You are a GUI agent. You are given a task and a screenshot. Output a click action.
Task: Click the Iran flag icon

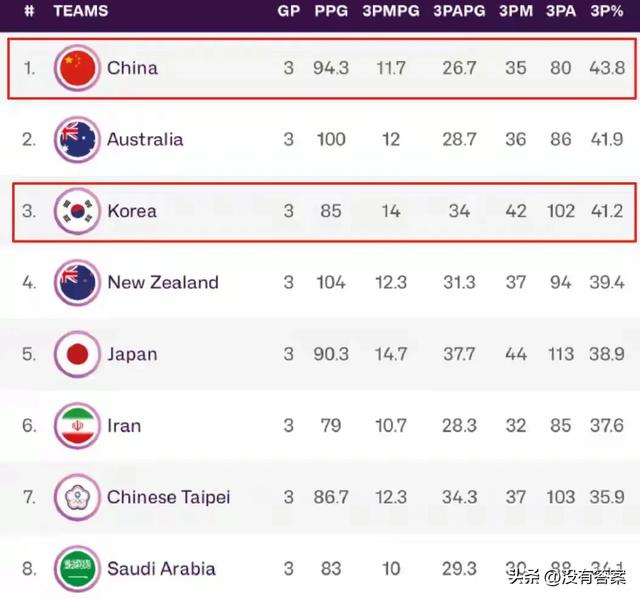click(x=77, y=426)
